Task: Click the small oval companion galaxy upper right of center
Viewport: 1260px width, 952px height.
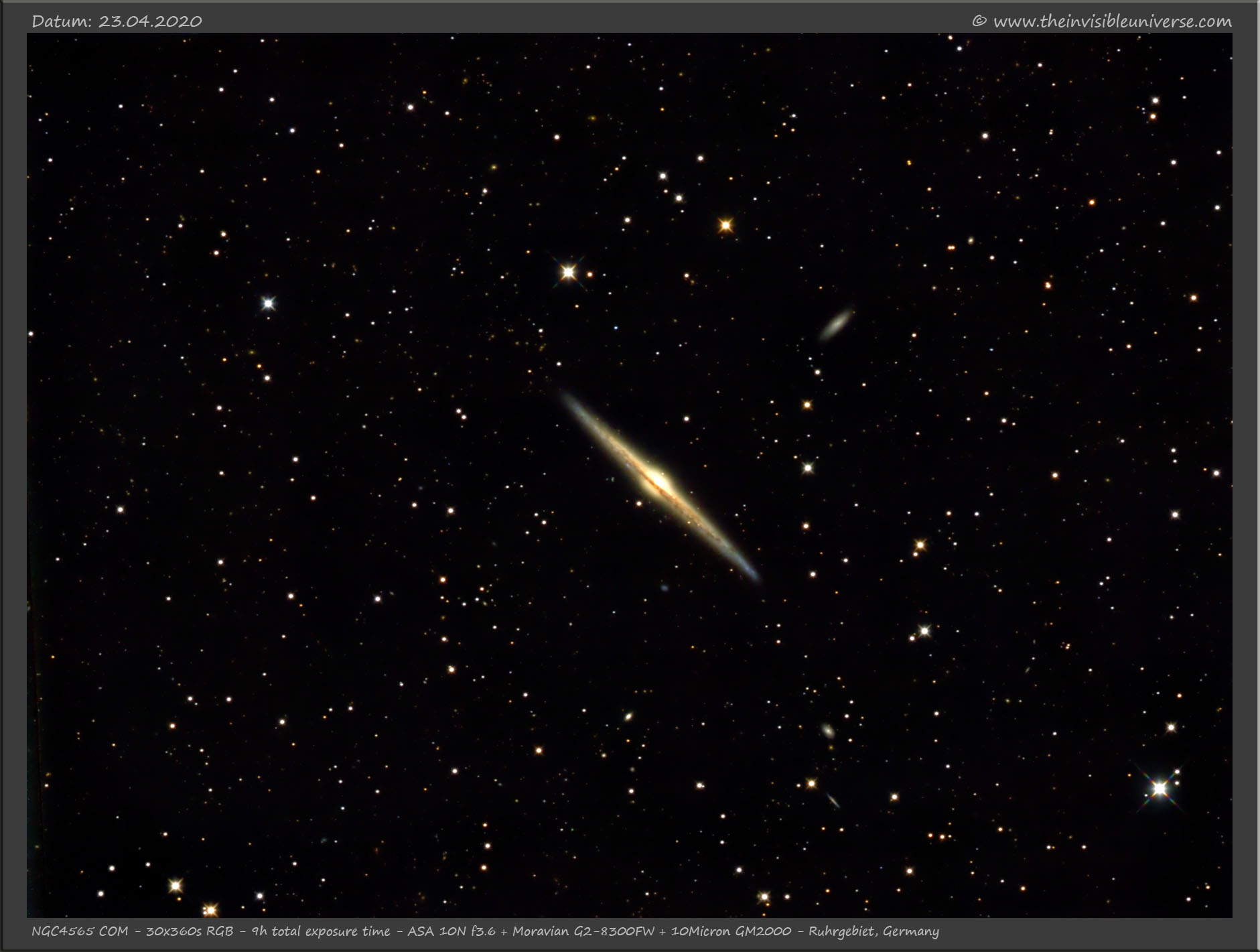Action: coord(837,323)
